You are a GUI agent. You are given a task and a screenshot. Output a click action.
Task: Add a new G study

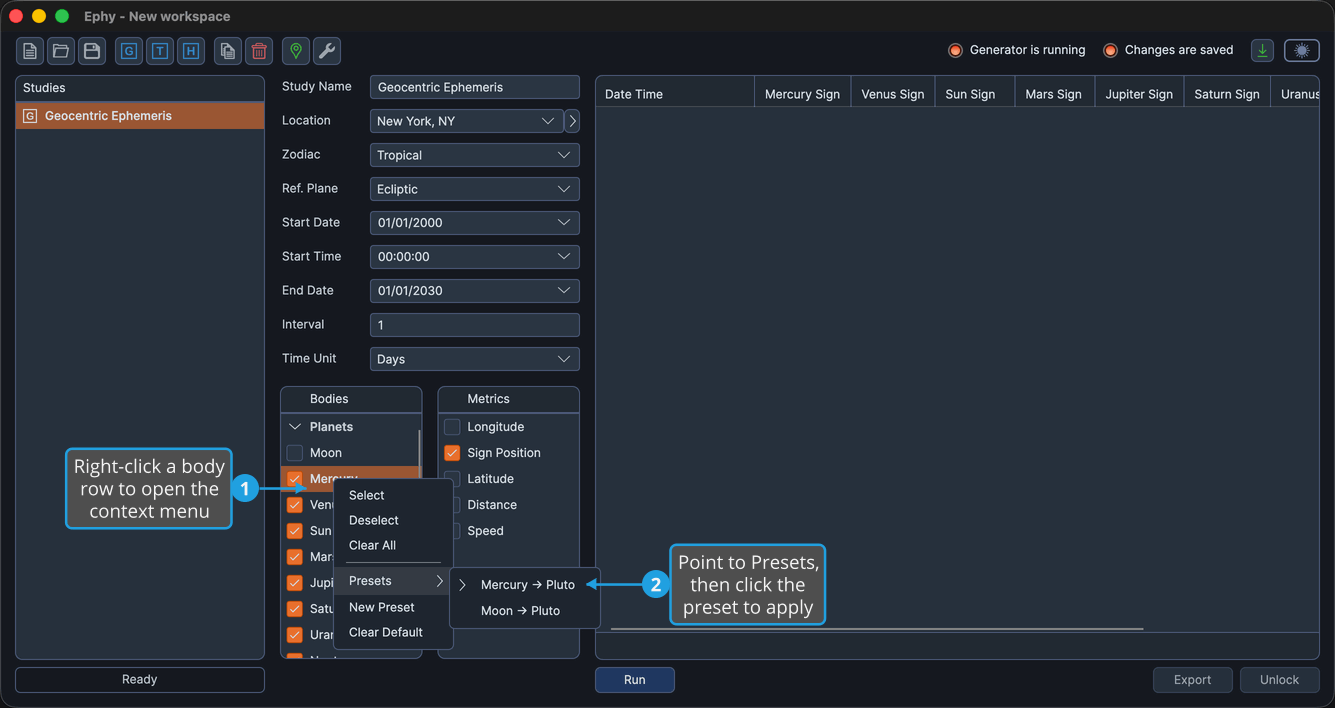[x=129, y=51]
